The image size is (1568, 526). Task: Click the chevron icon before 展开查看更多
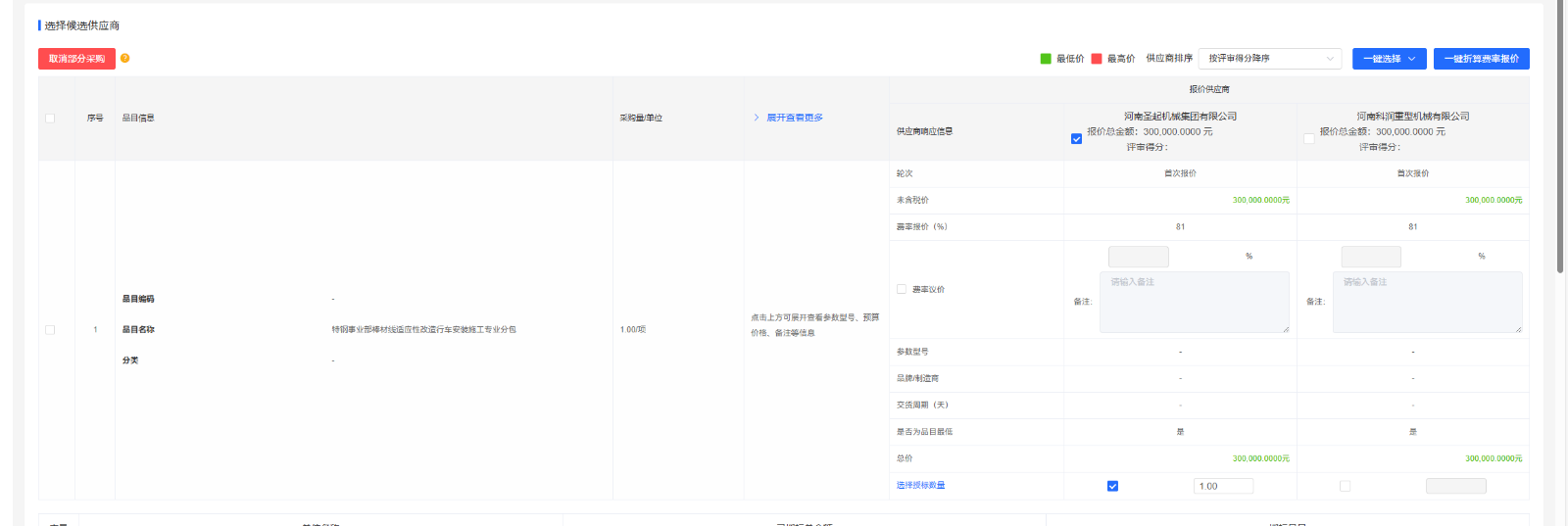757,118
